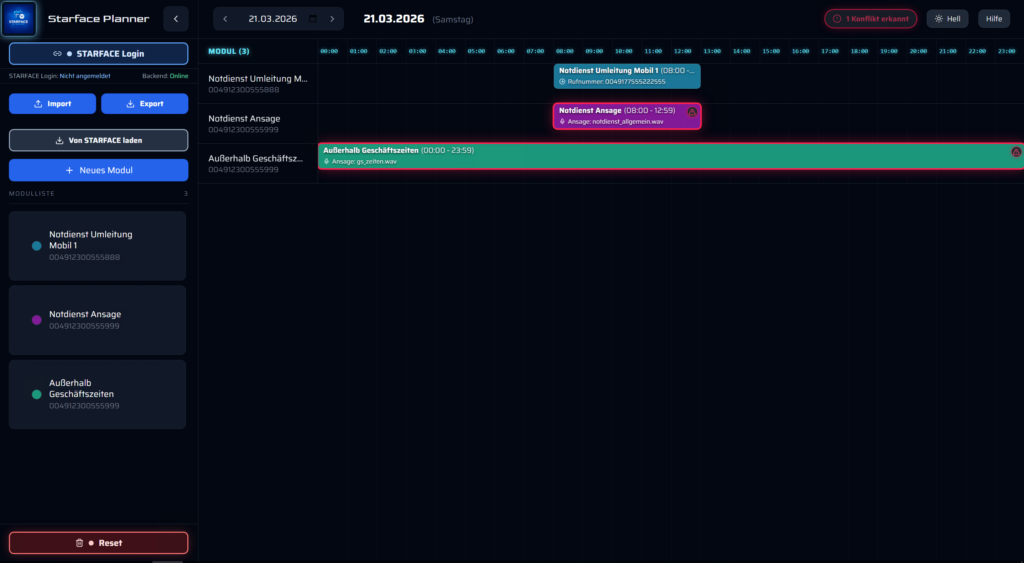Click the STARFACE Login button

(x=98, y=54)
